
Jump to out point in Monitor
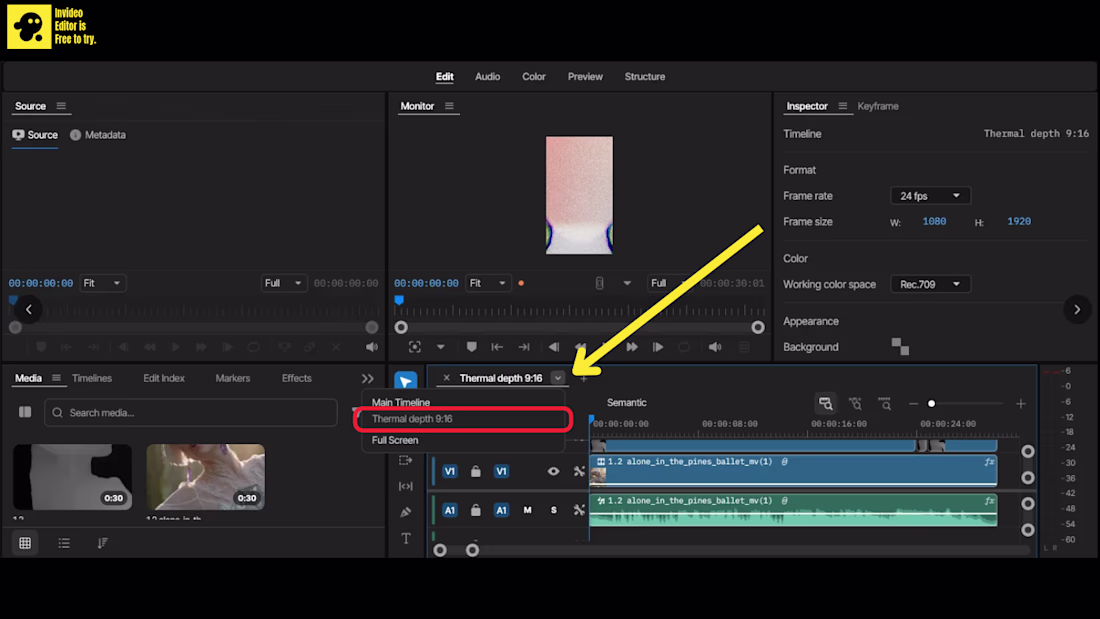coord(524,347)
